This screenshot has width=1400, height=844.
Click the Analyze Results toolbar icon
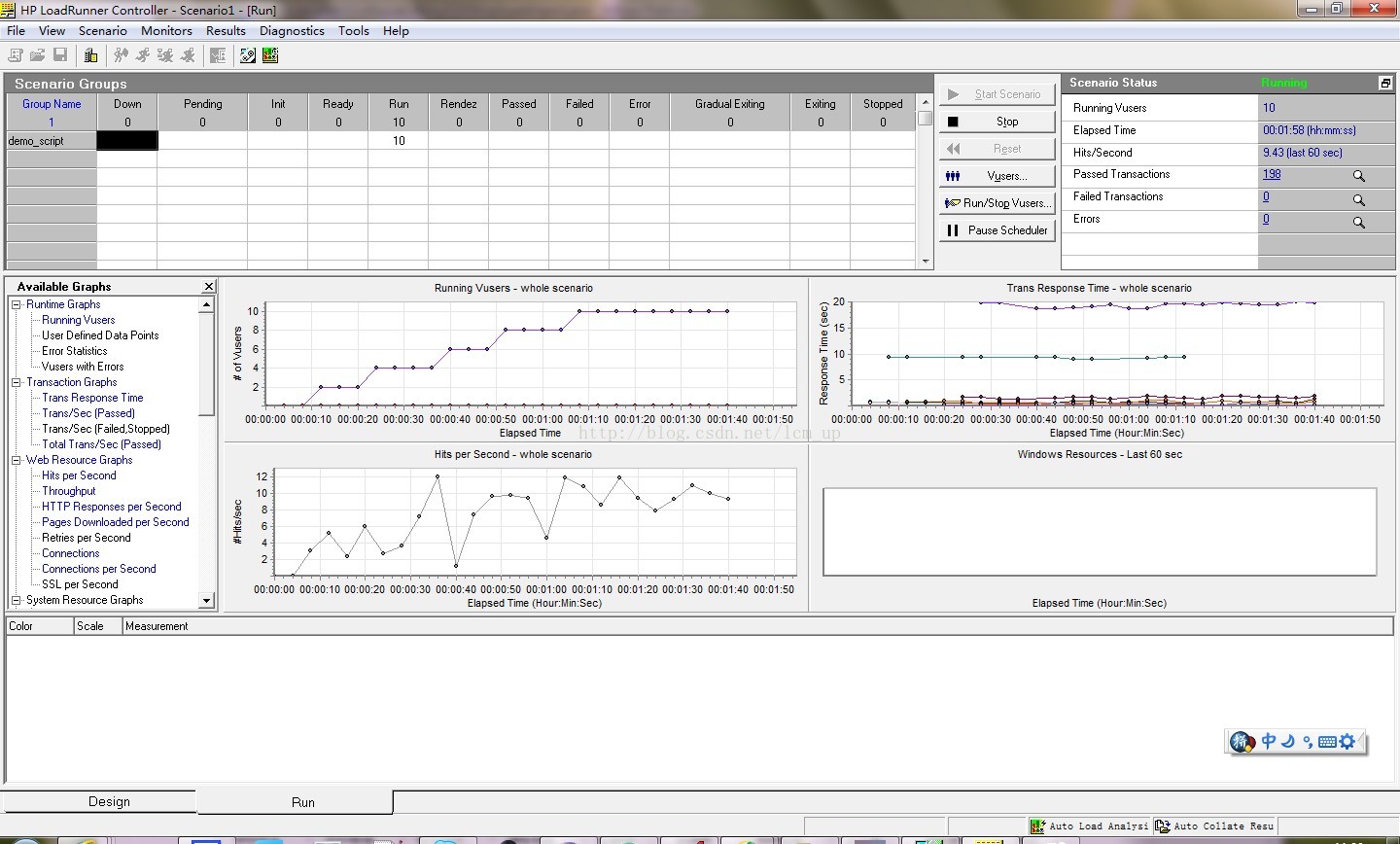270,55
